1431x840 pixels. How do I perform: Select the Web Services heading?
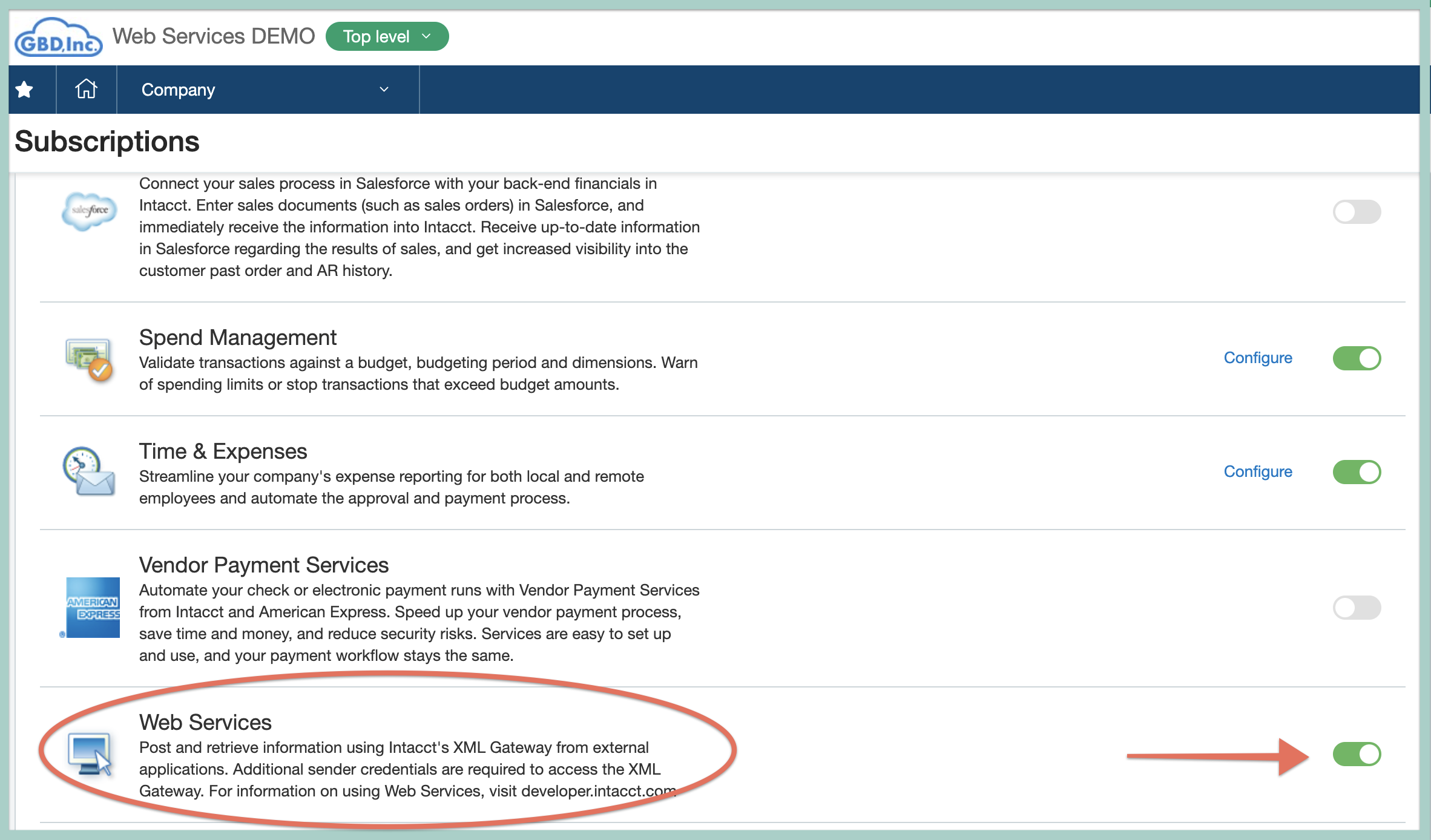pos(205,722)
